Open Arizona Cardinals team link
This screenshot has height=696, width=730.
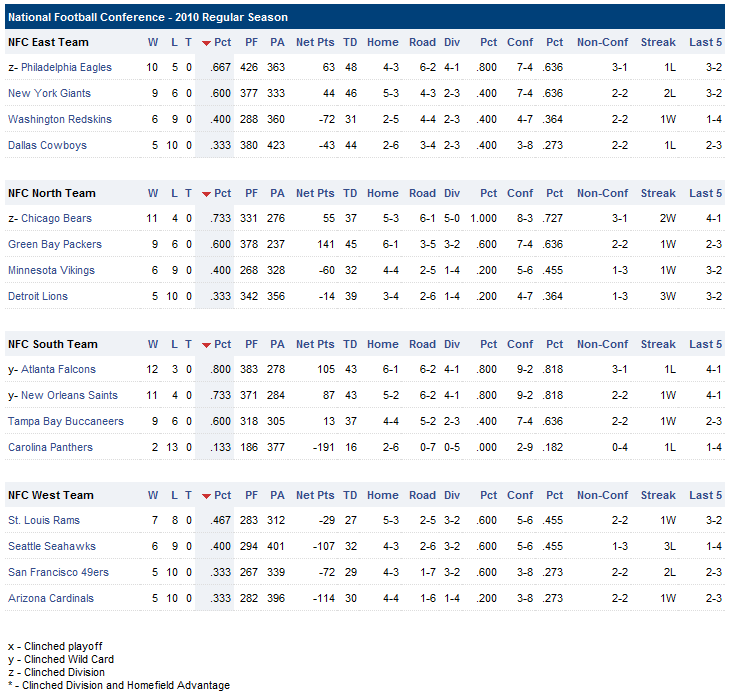click(51, 598)
